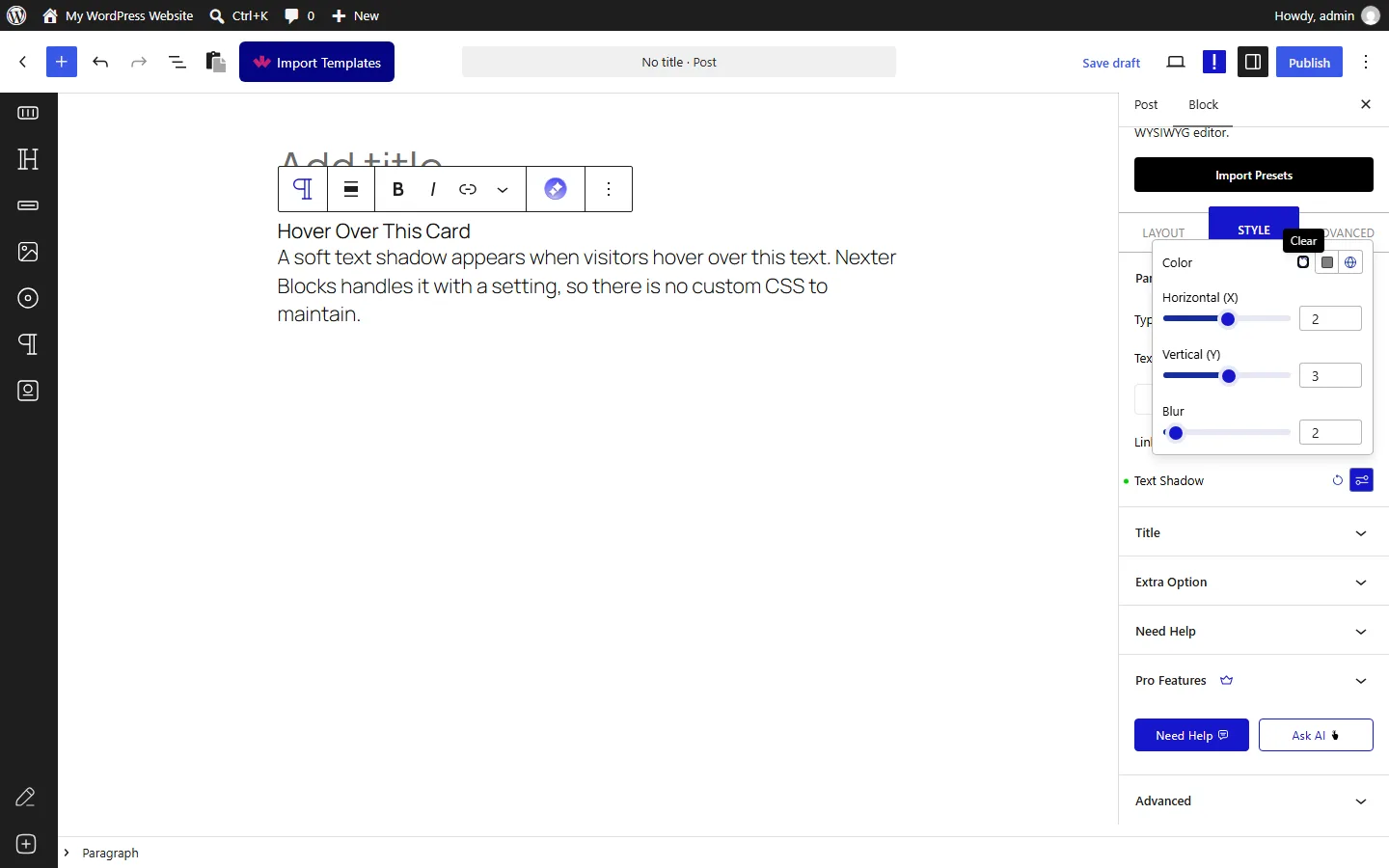This screenshot has width=1389, height=868.
Task: Pick the gray shadow color swatch
Action: pyautogui.click(x=1327, y=262)
